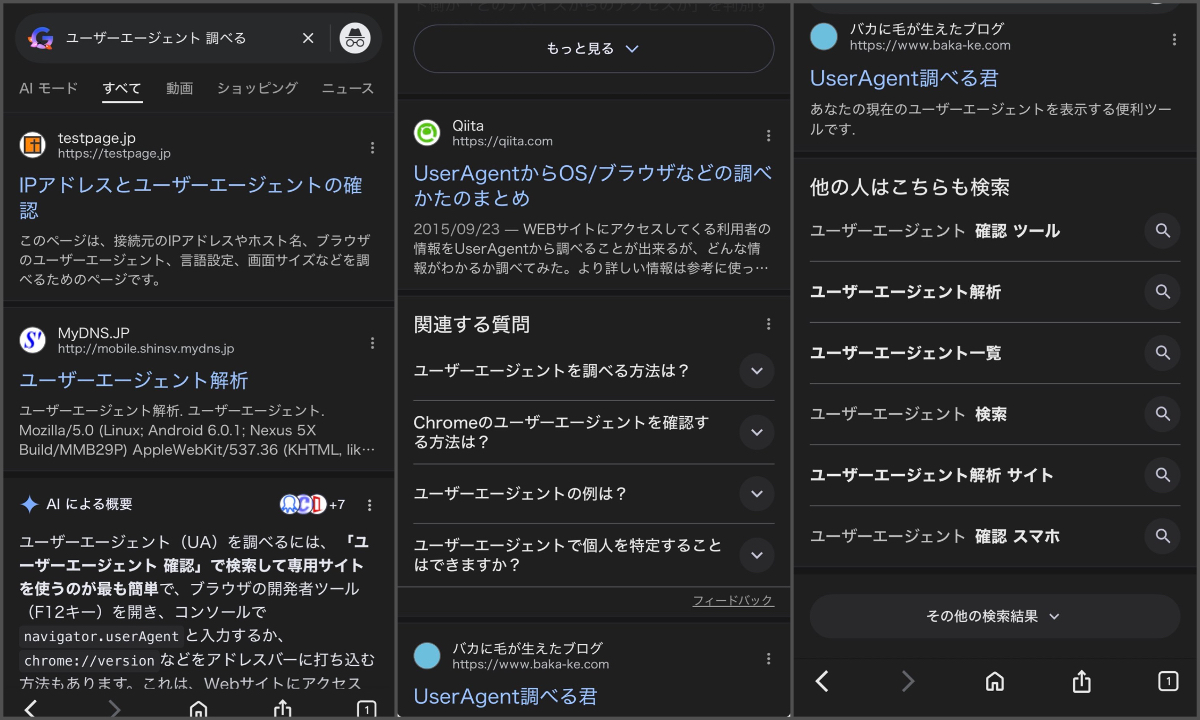Clear the search query with the X icon
The height and width of the screenshot is (720, 1200).
click(308, 38)
